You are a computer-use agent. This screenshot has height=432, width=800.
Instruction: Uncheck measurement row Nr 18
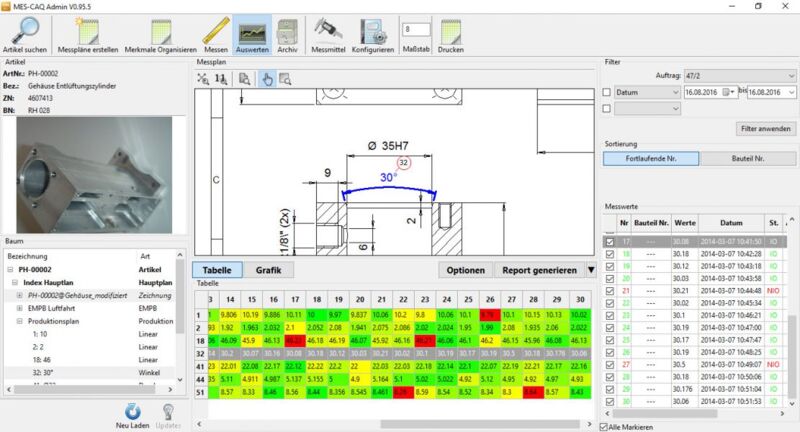(610, 254)
